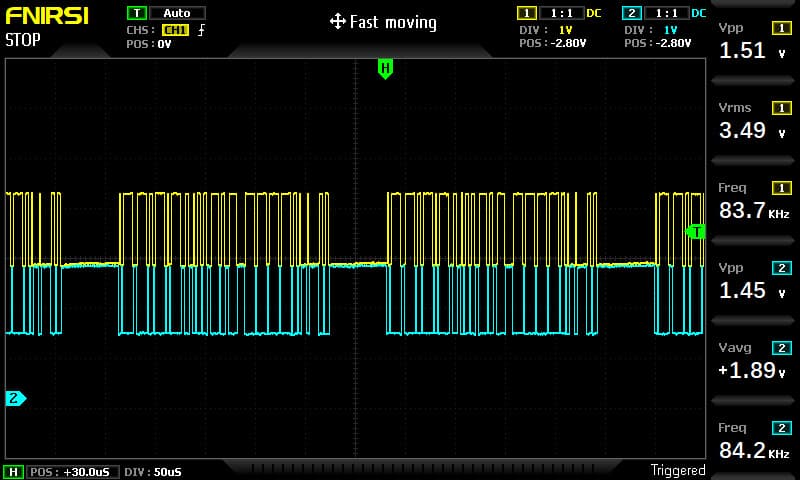Click the channel 1 badge beside Freq 83.7

[782, 188]
